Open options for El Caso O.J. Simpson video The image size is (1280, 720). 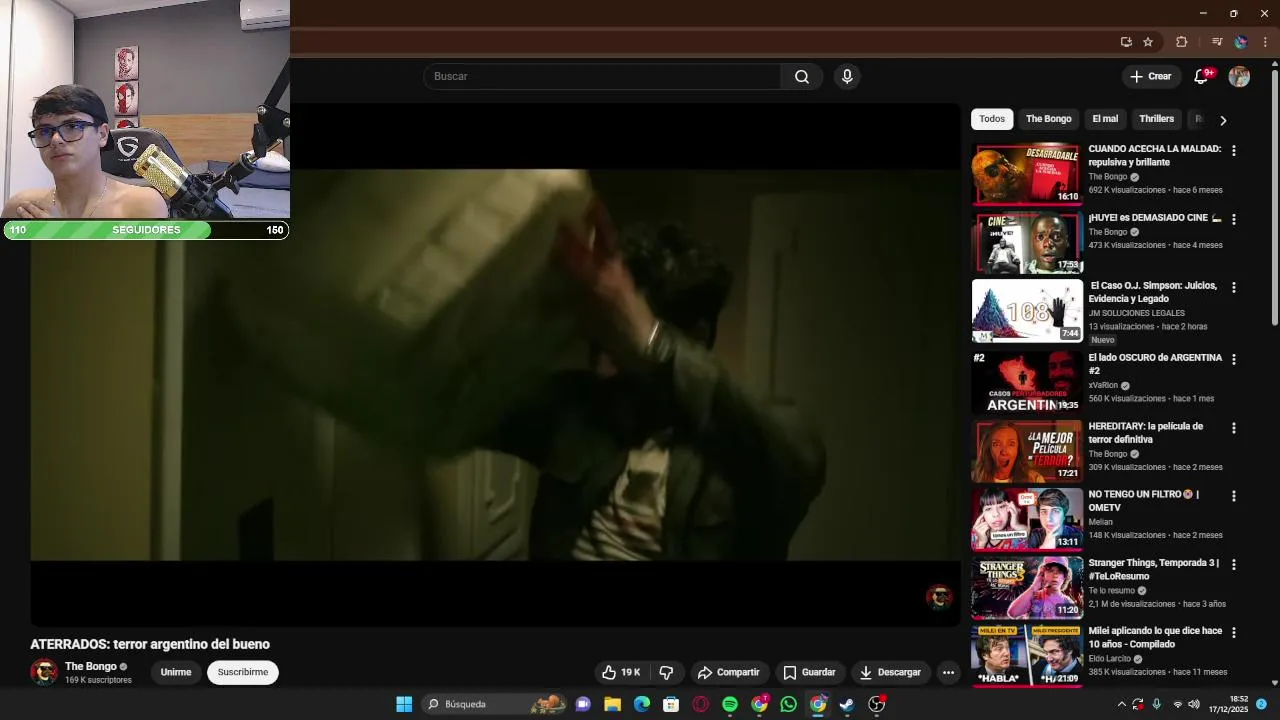tap(1233, 287)
